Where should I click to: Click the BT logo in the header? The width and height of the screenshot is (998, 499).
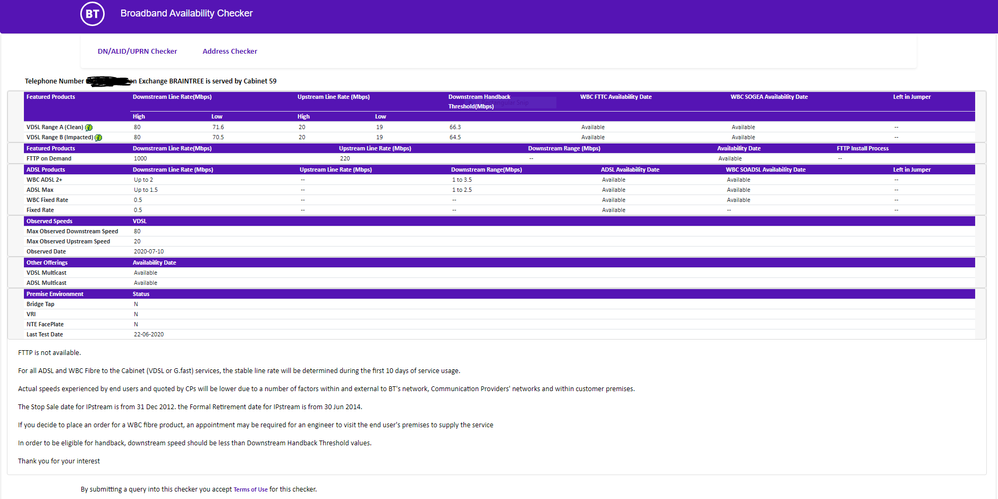(93, 14)
